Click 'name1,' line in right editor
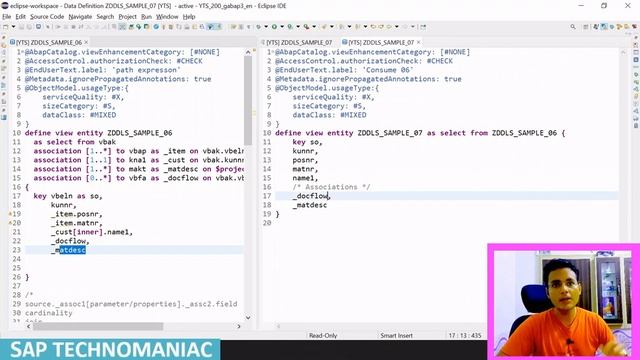 pyautogui.click(x=305, y=178)
